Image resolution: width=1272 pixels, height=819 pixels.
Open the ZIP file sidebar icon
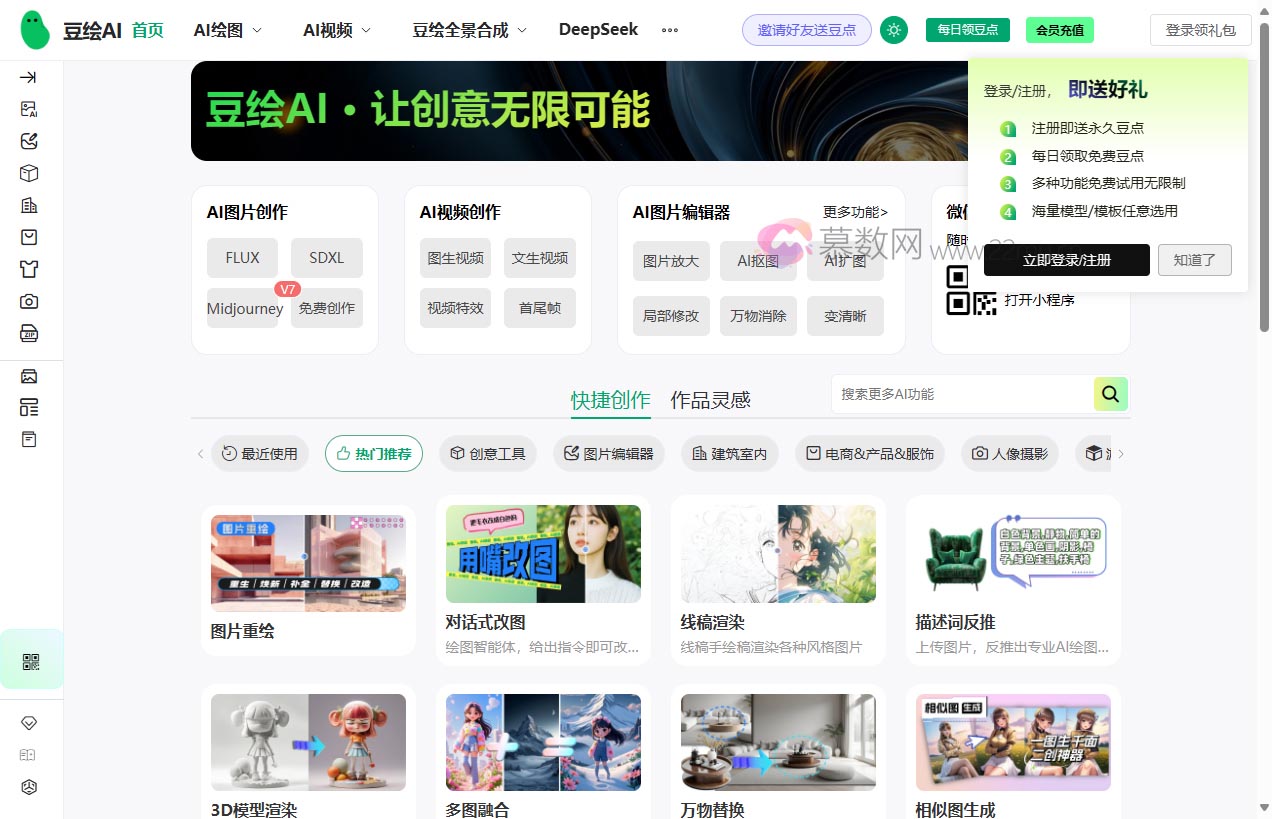(x=30, y=333)
